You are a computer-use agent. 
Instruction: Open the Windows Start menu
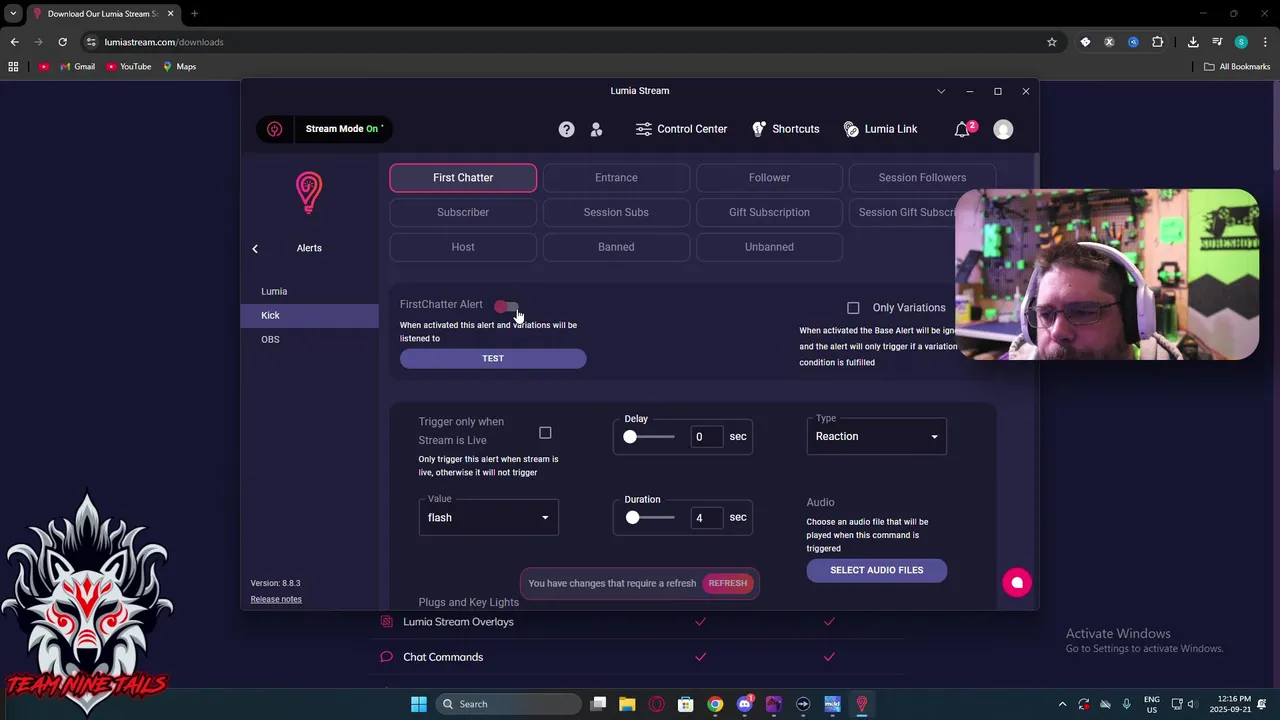tap(419, 704)
